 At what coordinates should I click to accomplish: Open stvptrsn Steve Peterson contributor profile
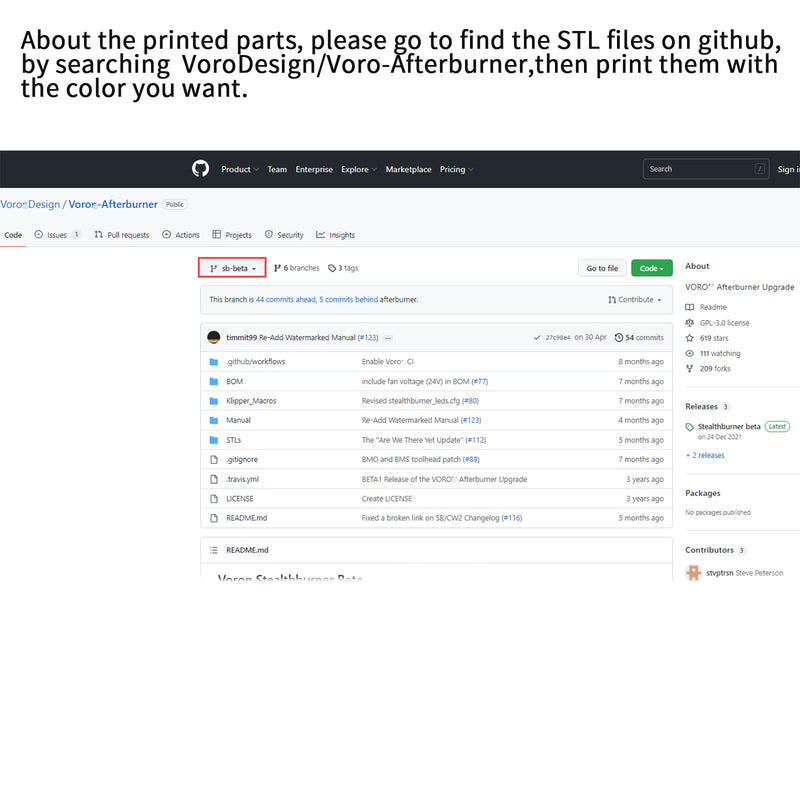pyautogui.click(x=744, y=573)
